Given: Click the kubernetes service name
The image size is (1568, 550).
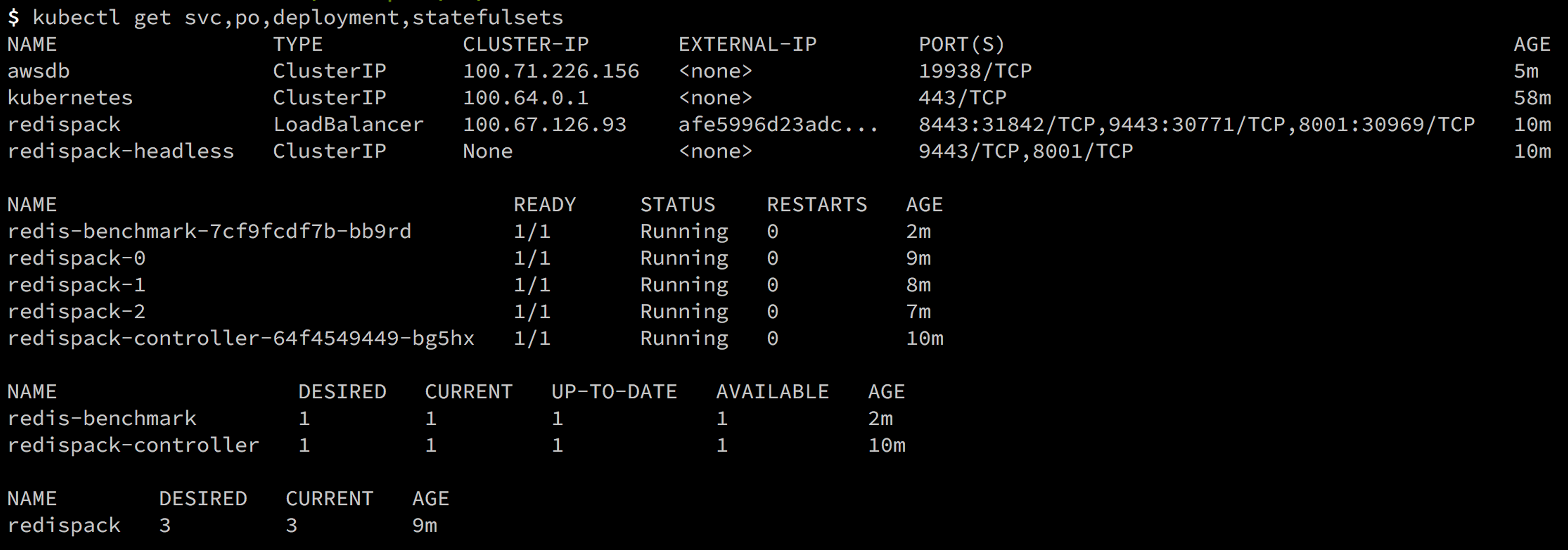Looking at the screenshot, I should [x=70, y=98].
